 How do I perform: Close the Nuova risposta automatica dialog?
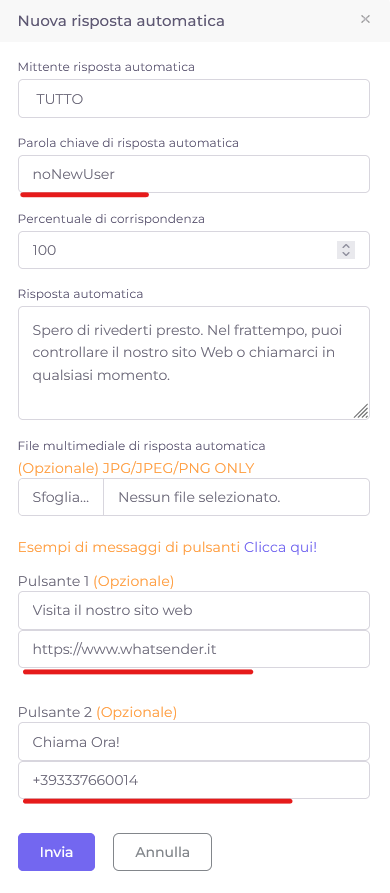366,19
